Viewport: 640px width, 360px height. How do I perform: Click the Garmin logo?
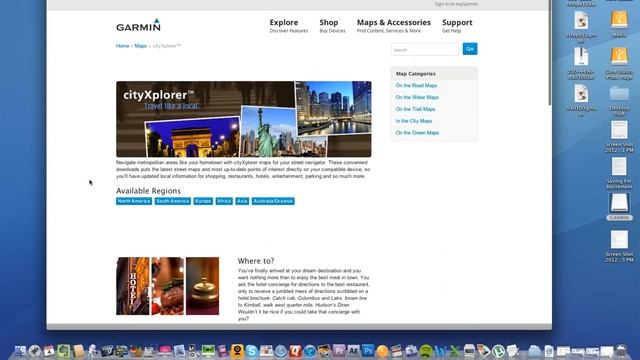138,25
